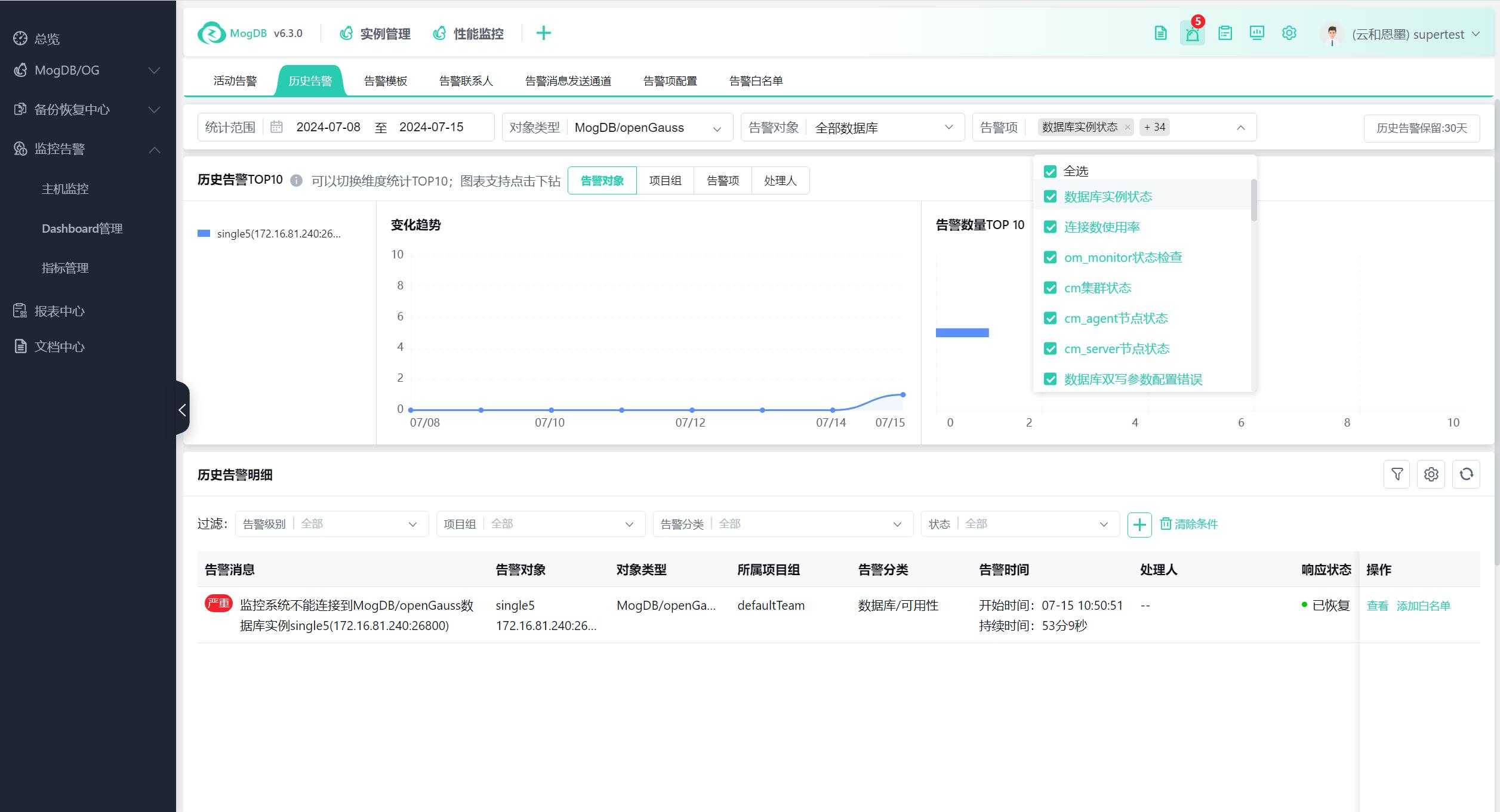Open 告警分类 filter dropdown
The height and width of the screenshot is (812, 1500).
(x=783, y=524)
